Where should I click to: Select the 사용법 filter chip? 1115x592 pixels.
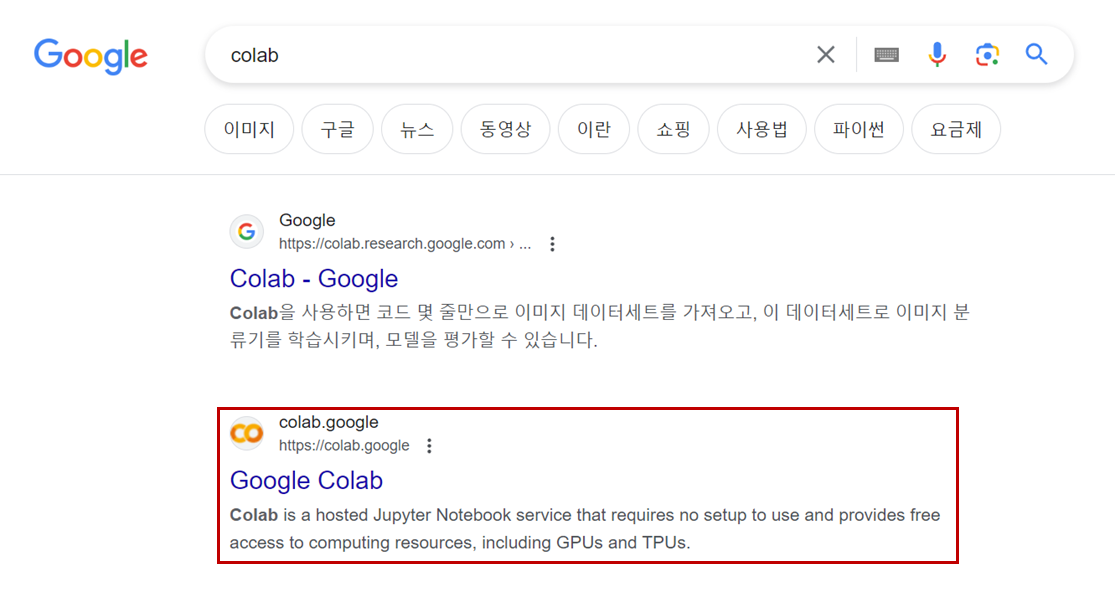tap(762, 129)
